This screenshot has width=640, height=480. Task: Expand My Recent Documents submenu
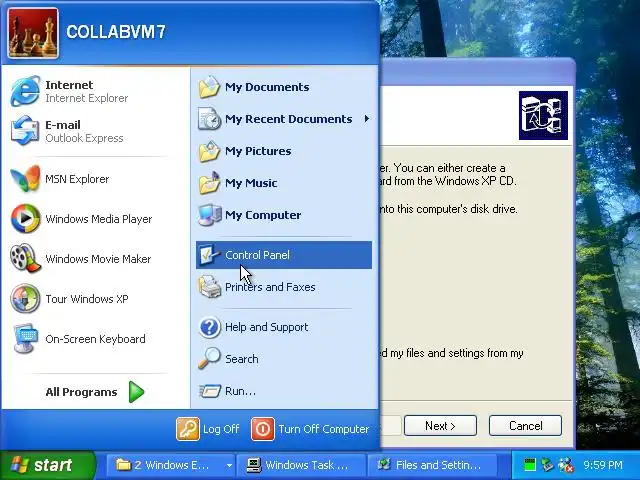click(x=367, y=119)
